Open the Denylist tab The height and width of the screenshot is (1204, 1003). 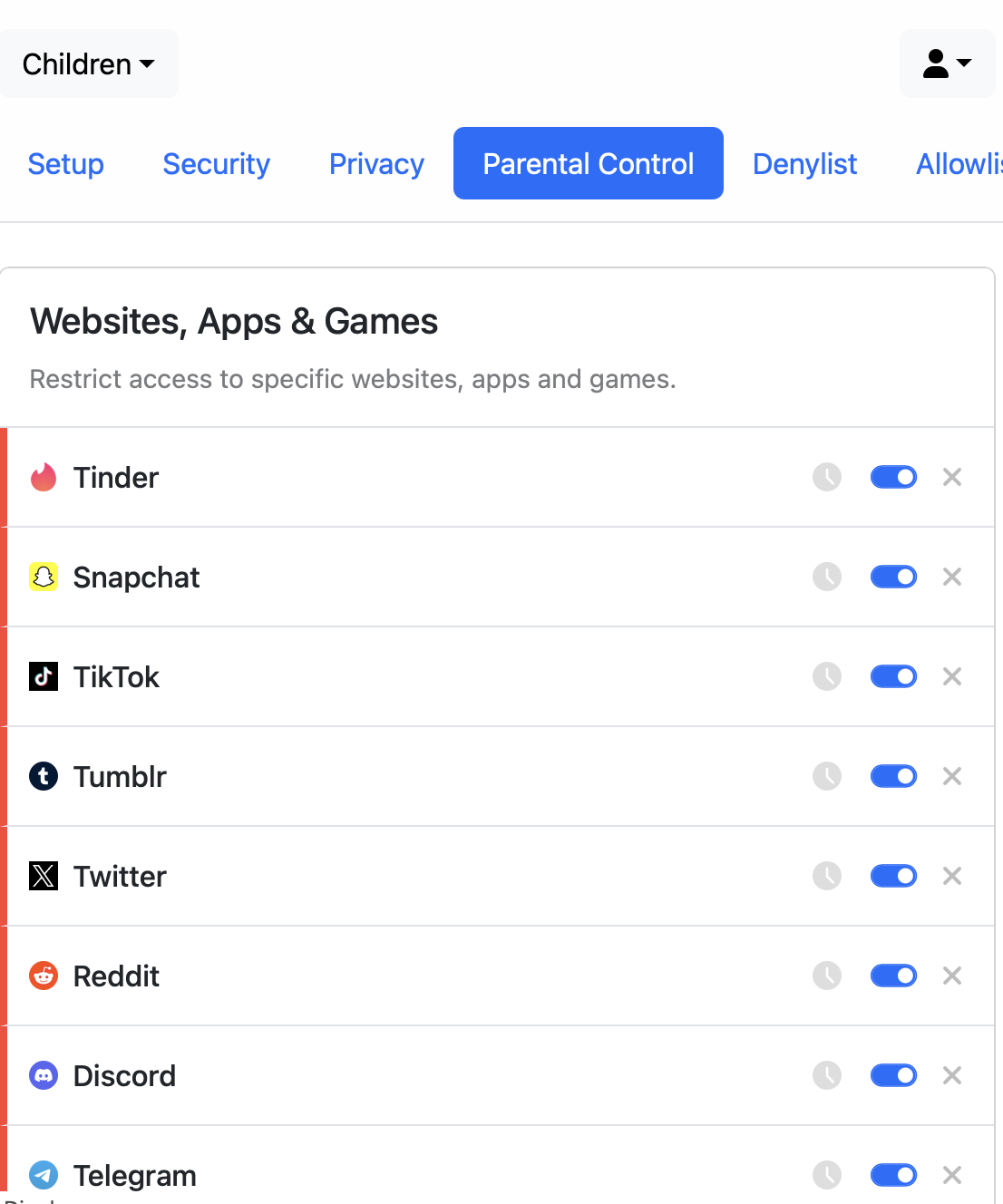804,164
